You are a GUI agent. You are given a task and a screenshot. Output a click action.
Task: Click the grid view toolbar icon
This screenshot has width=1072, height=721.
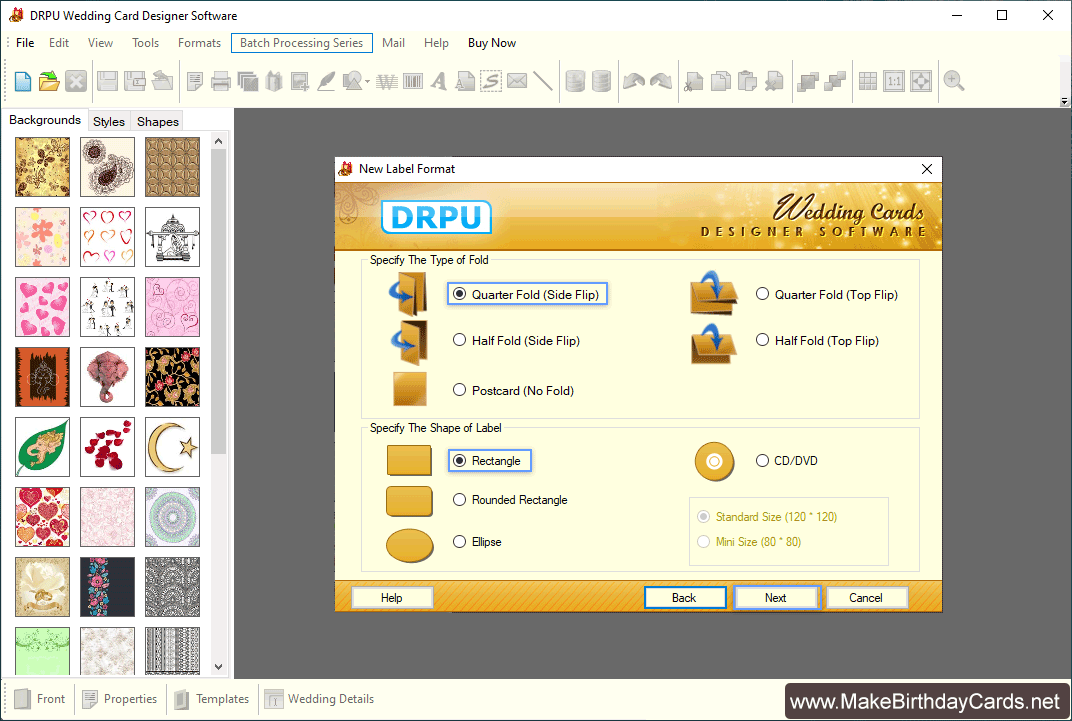click(868, 81)
